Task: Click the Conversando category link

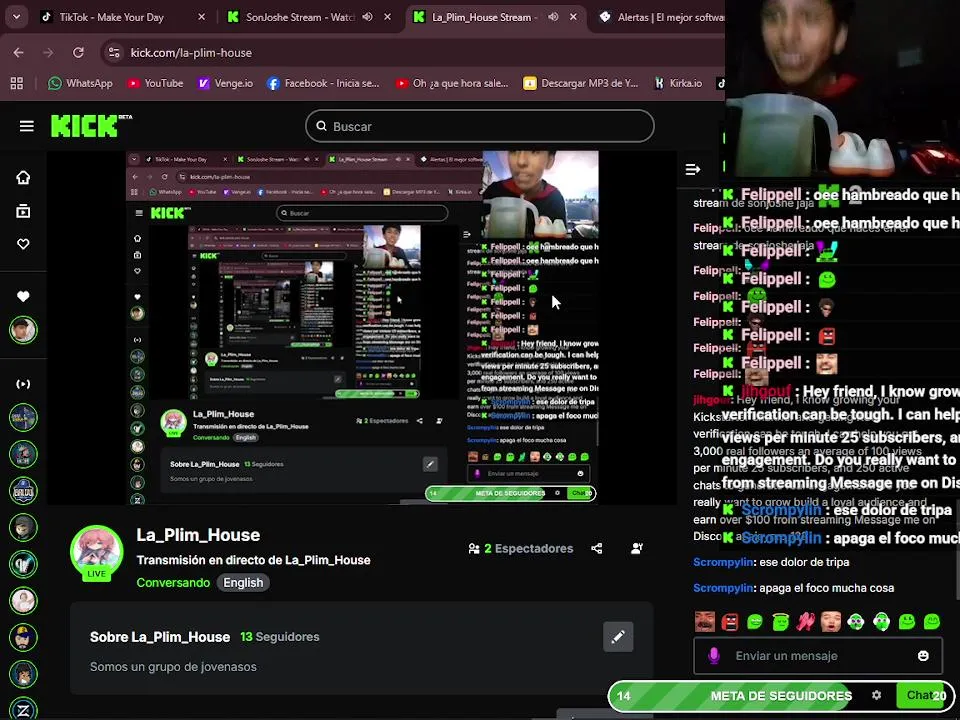Action: 173,582
